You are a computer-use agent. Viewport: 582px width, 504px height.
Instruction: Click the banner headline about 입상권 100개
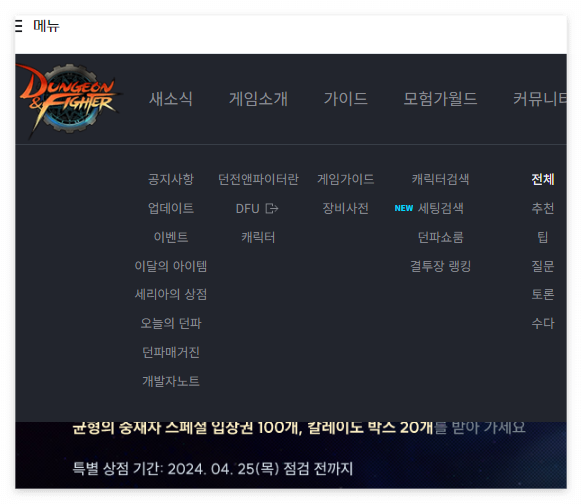click(x=299, y=428)
